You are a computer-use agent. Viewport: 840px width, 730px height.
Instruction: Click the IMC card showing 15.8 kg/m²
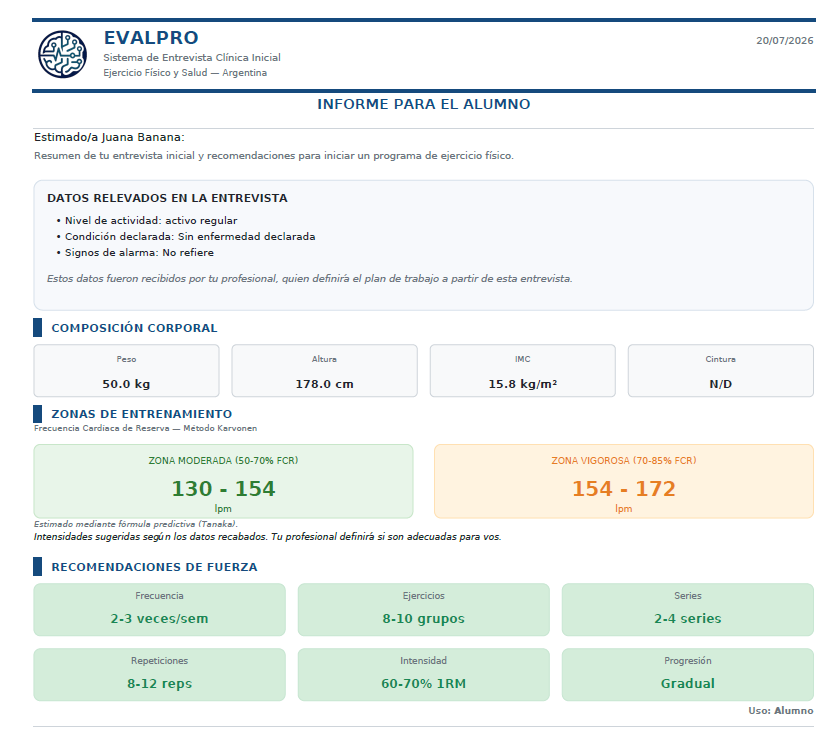(523, 371)
